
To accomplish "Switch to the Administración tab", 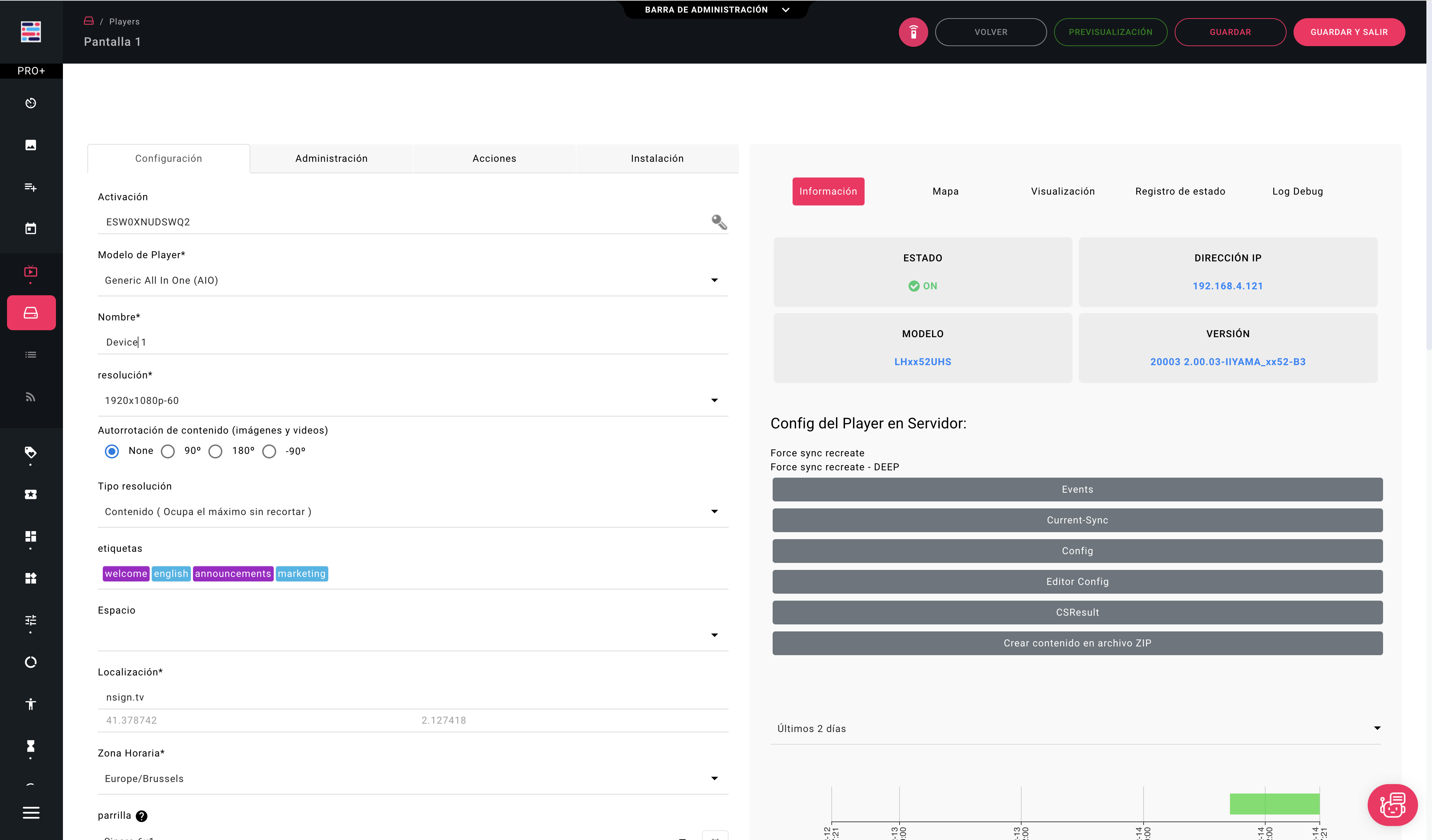I will pos(331,158).
